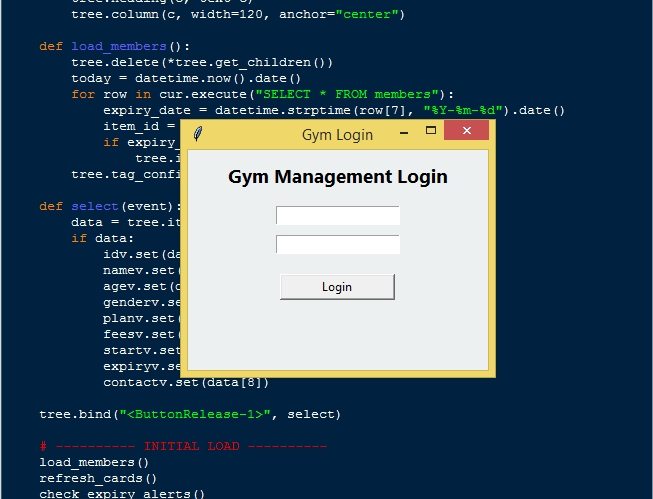The height and width of the screenshot is (499, 653).
Task: Click the expiry_date strptime code line
Action: (334, 110)
